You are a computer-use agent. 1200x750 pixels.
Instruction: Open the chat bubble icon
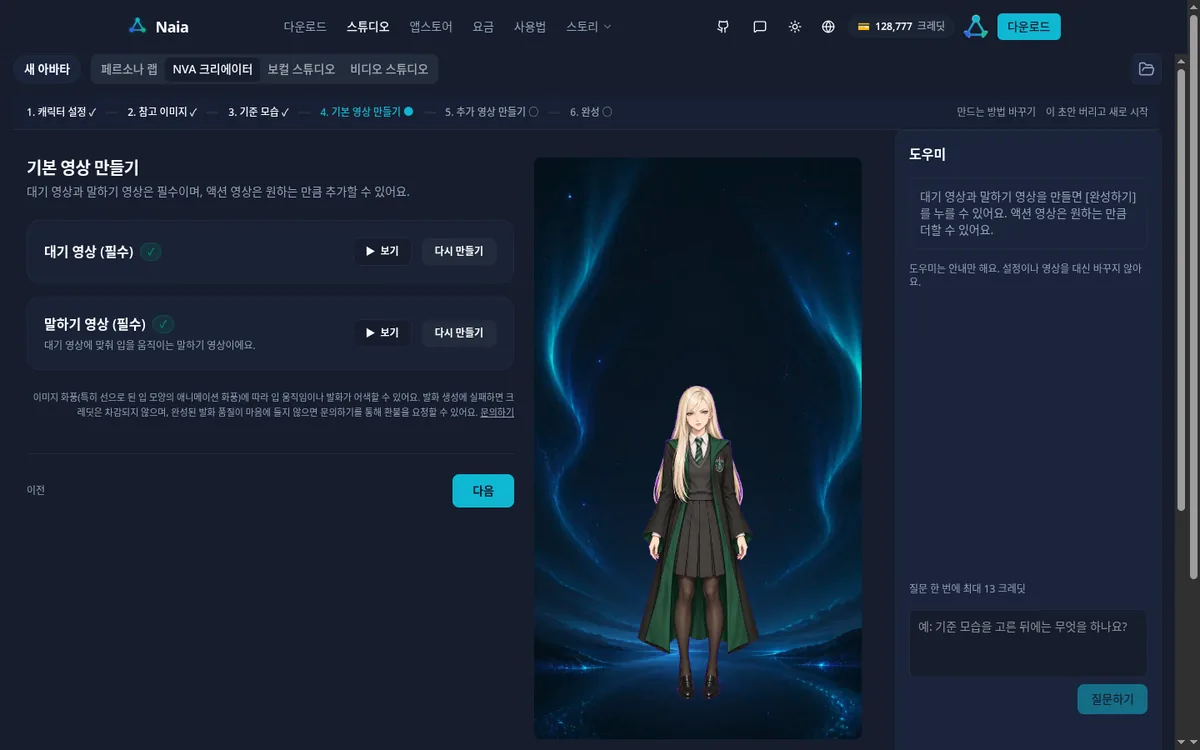tap(760, 27)
